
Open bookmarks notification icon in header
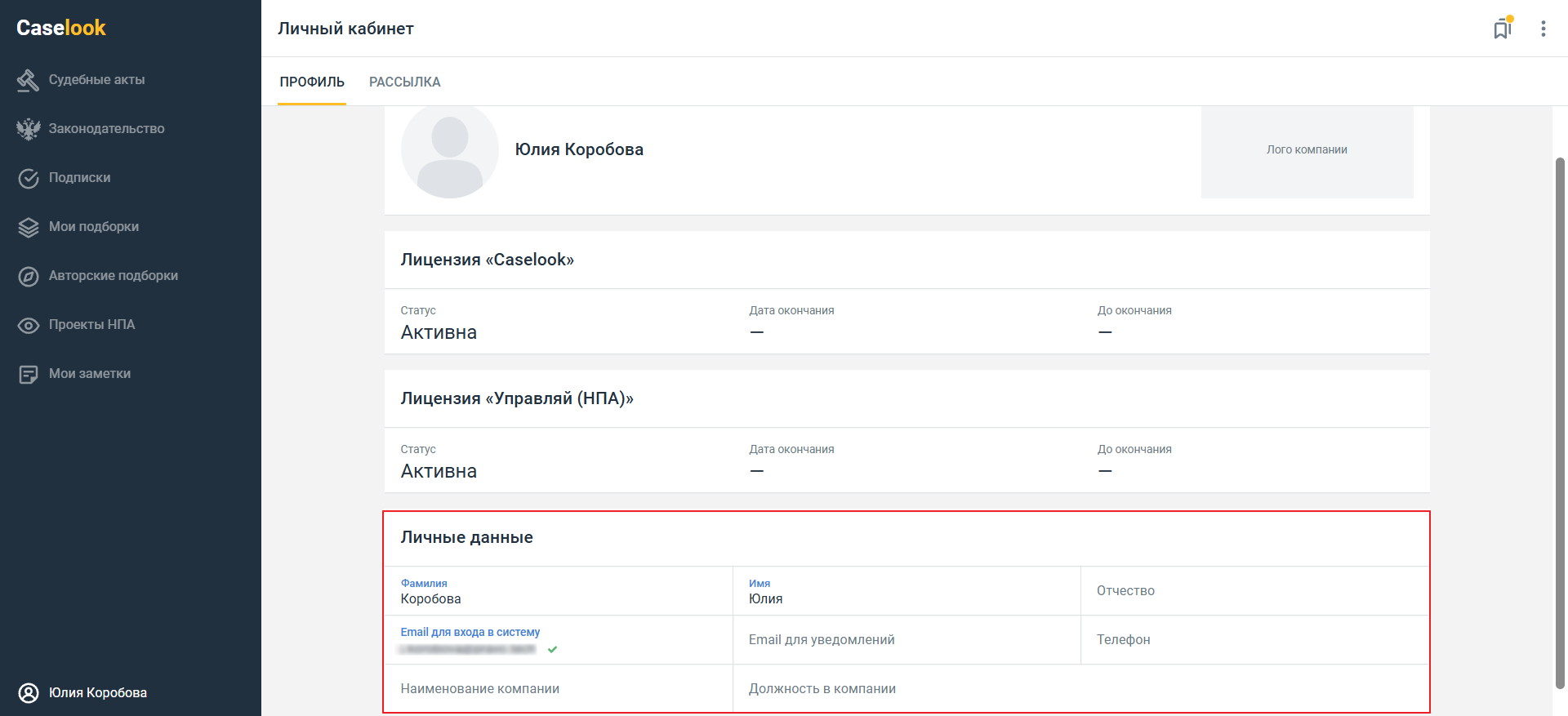pyautogui.click(x=1502, y=29)
